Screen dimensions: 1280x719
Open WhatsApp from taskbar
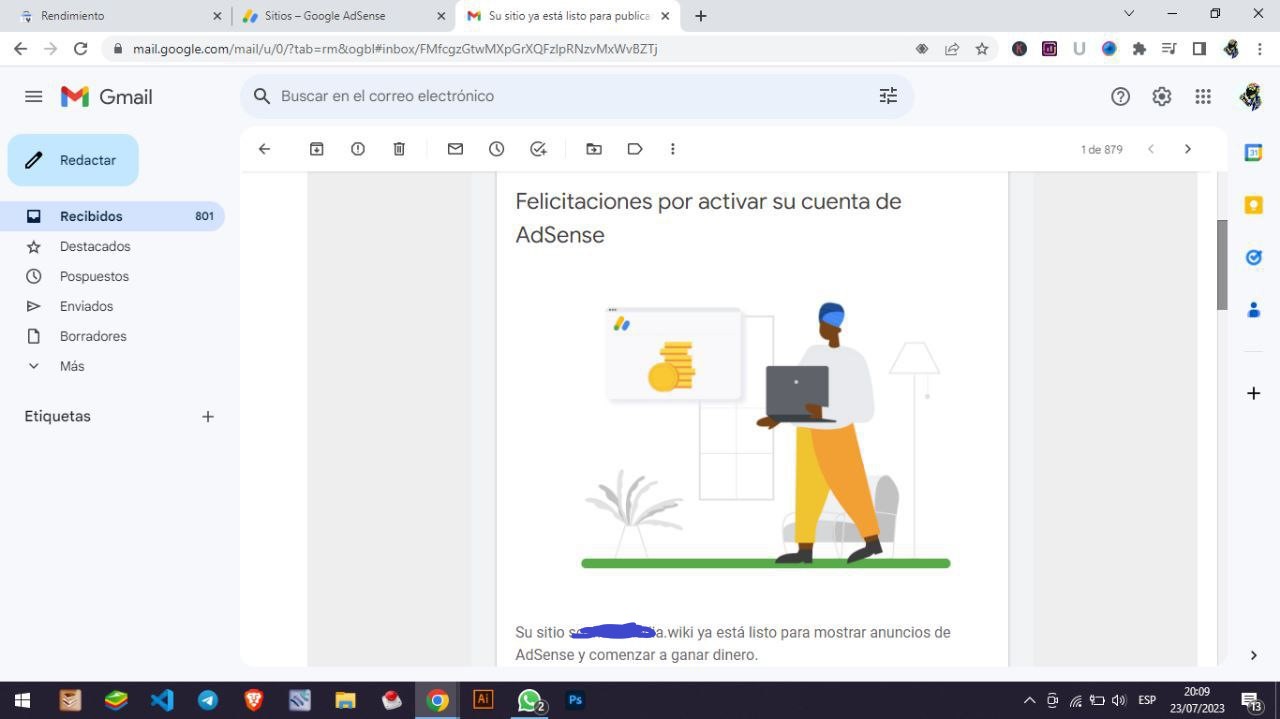tap(530, 700)
